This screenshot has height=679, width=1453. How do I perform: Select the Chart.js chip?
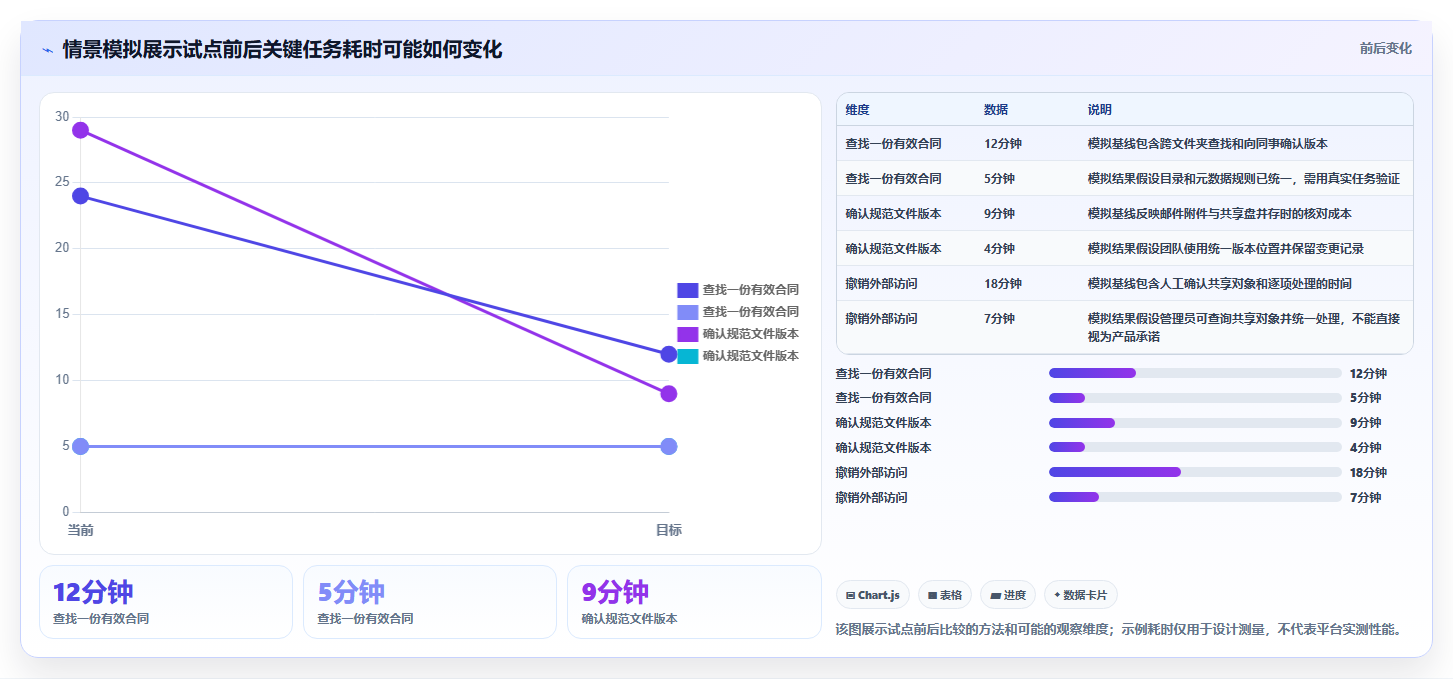click(x=873, y=595)
